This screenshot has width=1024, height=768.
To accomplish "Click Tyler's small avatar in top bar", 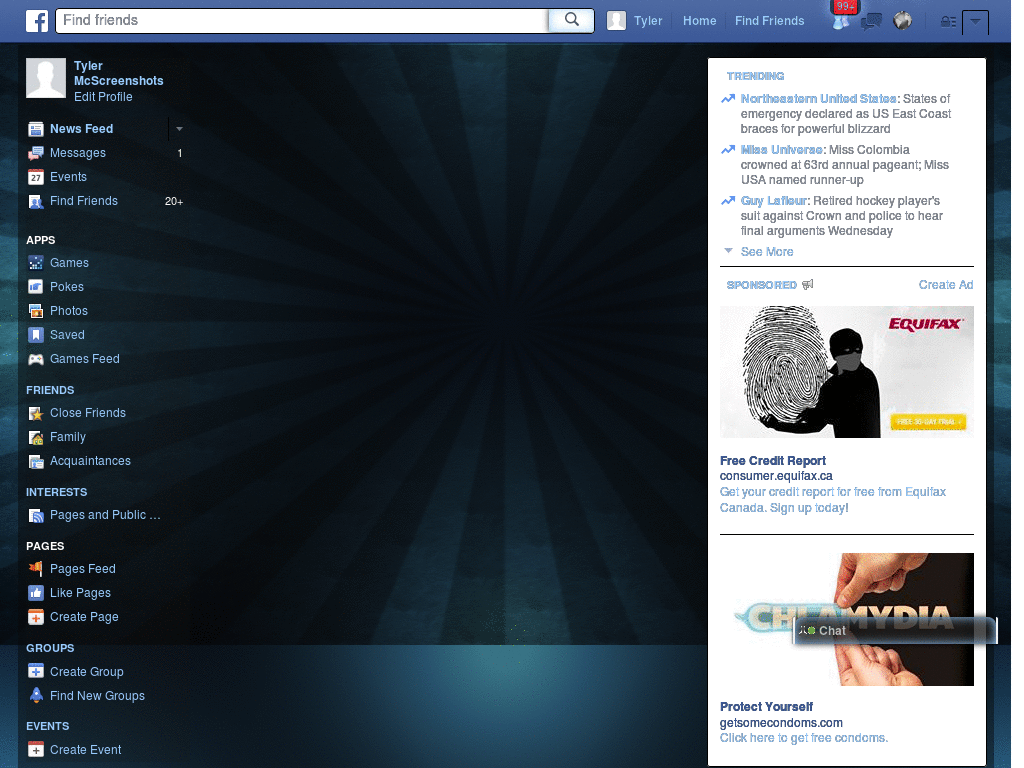I will click(616, 21).
